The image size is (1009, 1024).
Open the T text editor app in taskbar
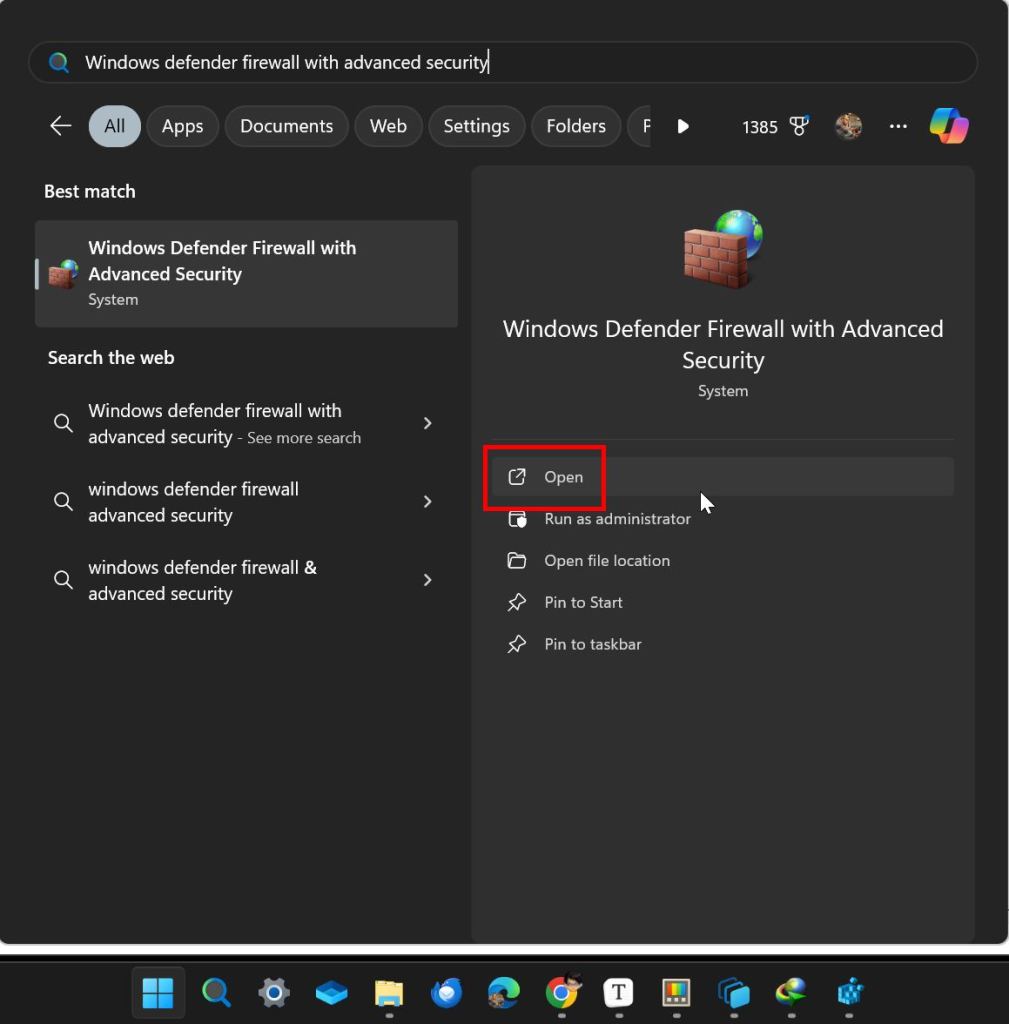[x=618, y=993]
